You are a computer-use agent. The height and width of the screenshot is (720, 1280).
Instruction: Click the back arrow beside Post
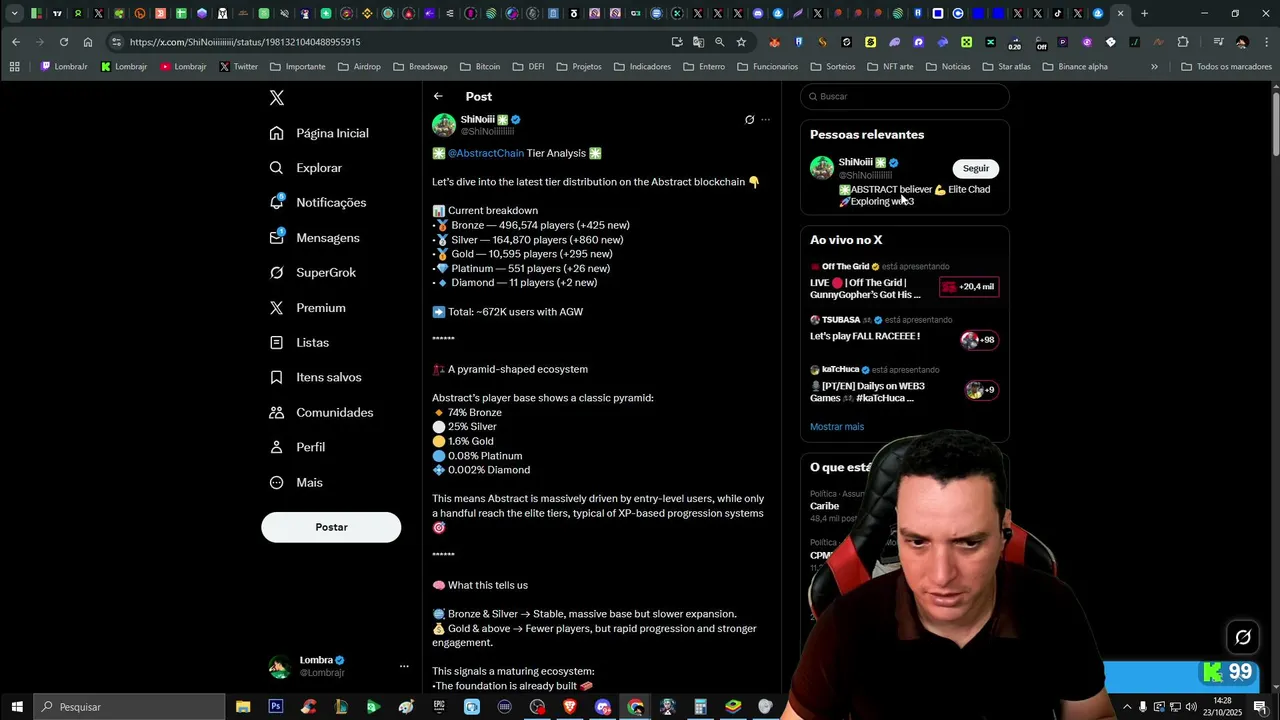pyautogui.click(x=438, y=96)
